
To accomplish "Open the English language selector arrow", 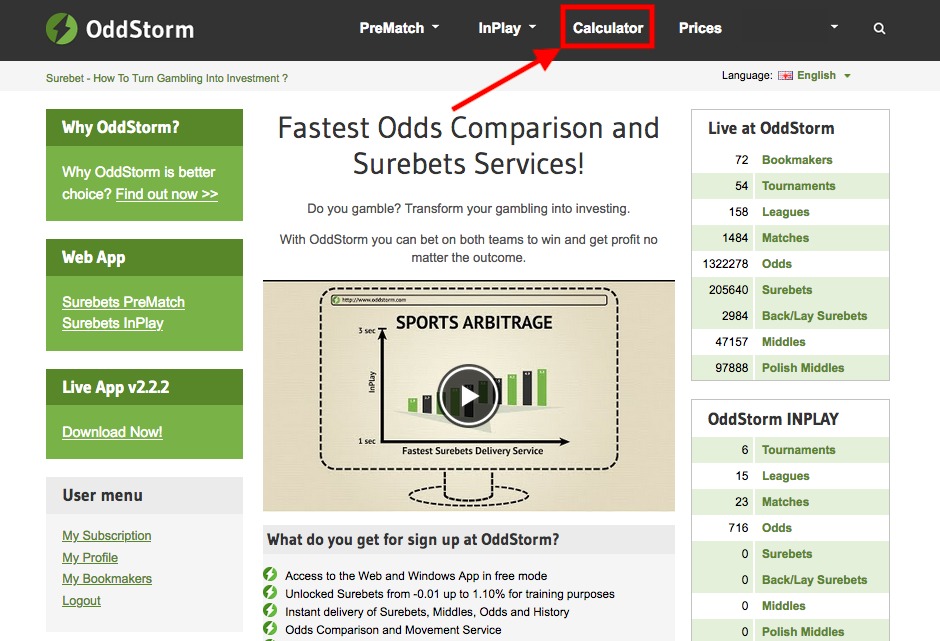I will [847, 76].
